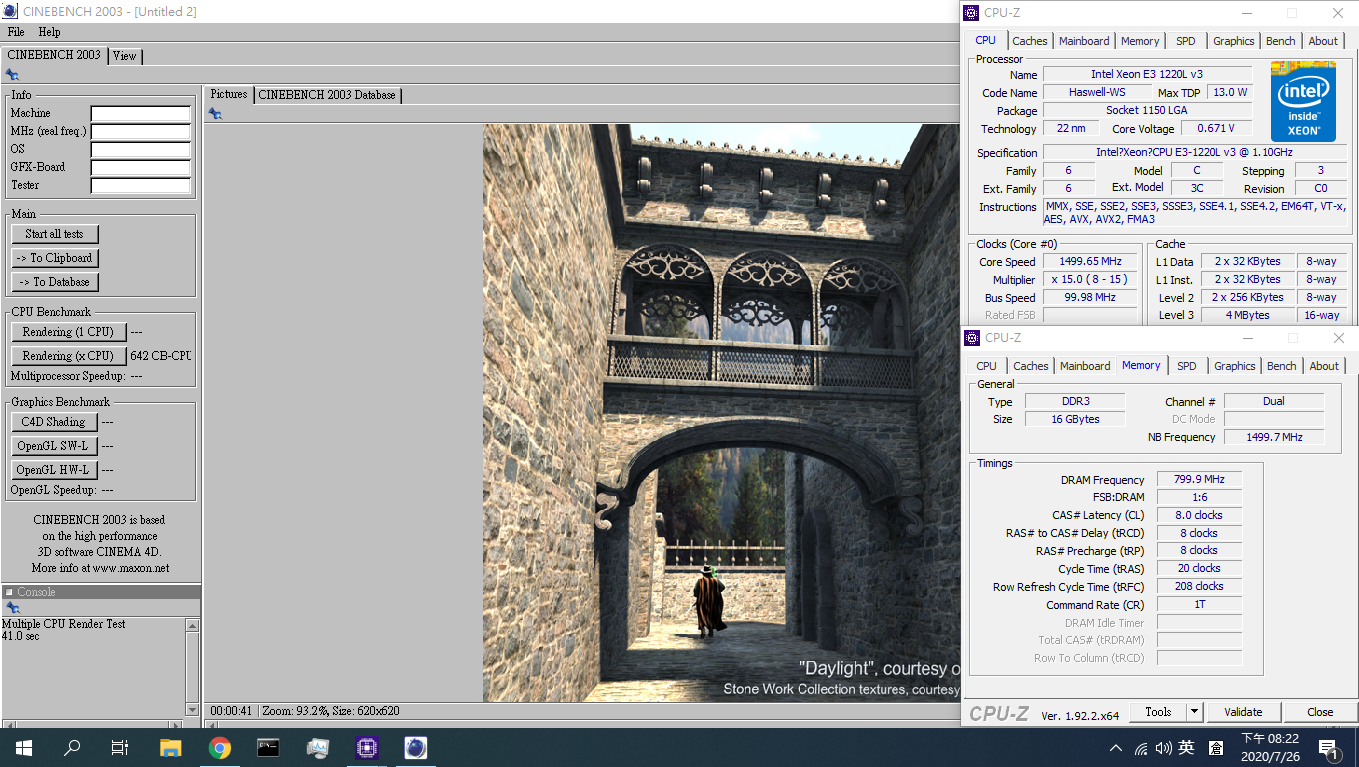Open Bench tab in upper CPU-Z window
This screenshot has height=767, width=1359.
point(1281,41)
